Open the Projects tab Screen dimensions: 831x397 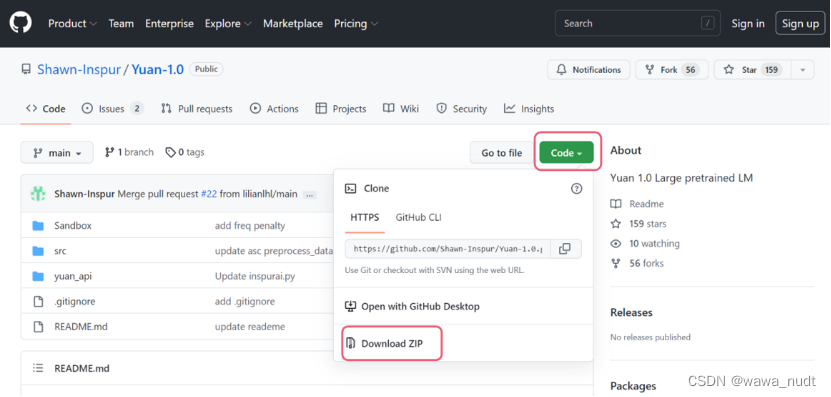click(x=341, y=109)
